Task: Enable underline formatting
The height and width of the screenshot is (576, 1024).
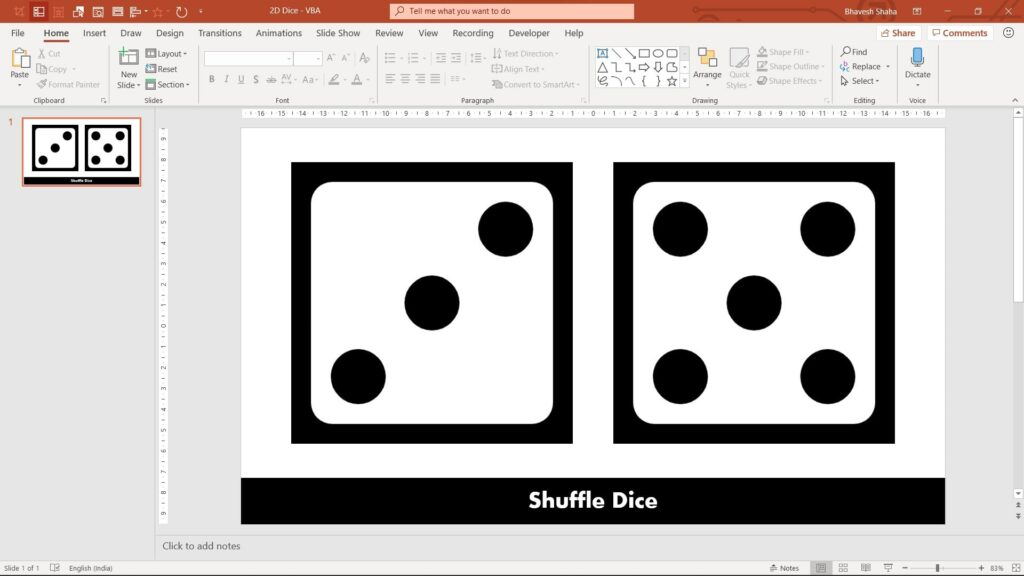Action: pos(240,78)
